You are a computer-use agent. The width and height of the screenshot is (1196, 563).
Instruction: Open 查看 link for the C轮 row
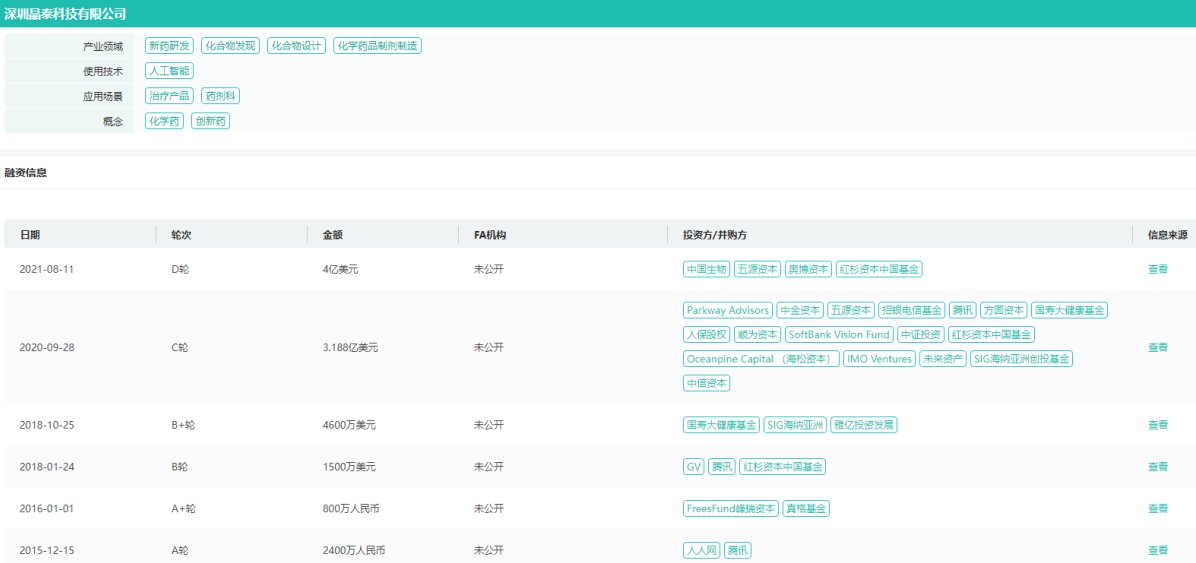[1157, 347]
